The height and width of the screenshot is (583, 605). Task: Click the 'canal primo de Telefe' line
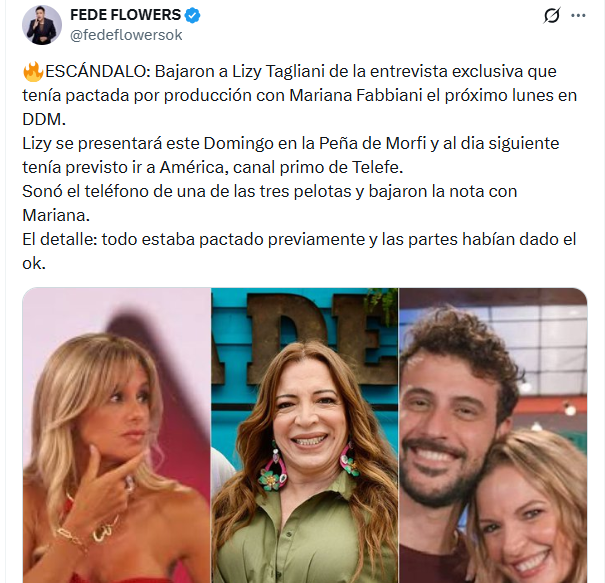213,167
